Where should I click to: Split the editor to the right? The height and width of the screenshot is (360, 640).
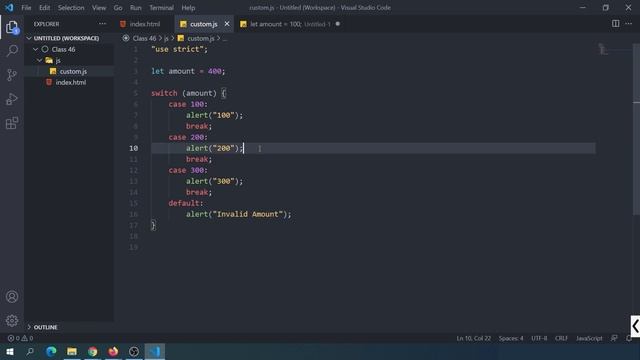[x=616, y=24]
